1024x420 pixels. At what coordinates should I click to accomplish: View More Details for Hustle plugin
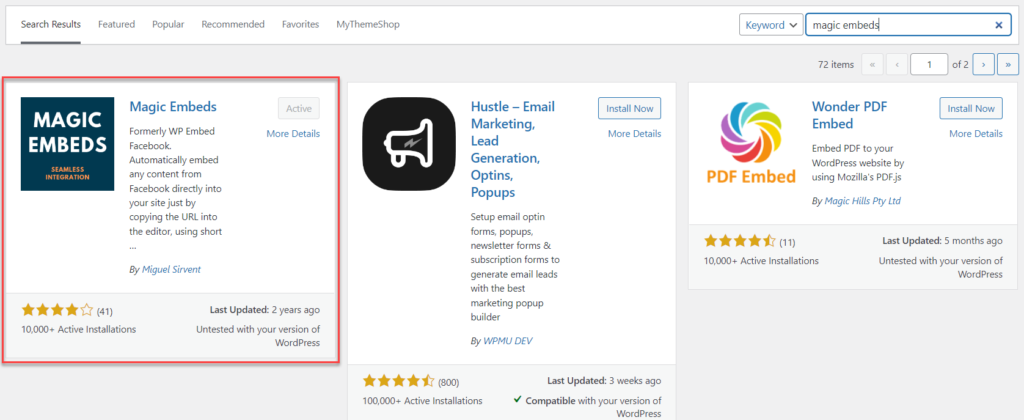(x=635, y=133)
